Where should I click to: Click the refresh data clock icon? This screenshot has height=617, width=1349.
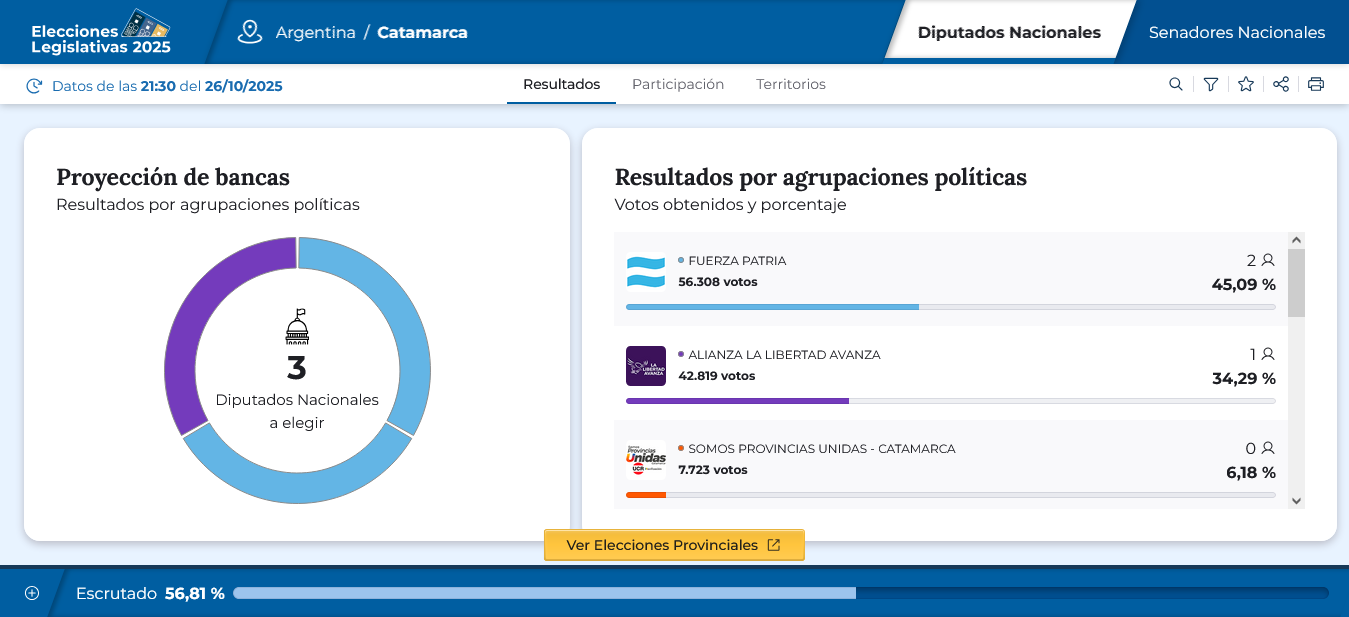[x=34, y=86]
